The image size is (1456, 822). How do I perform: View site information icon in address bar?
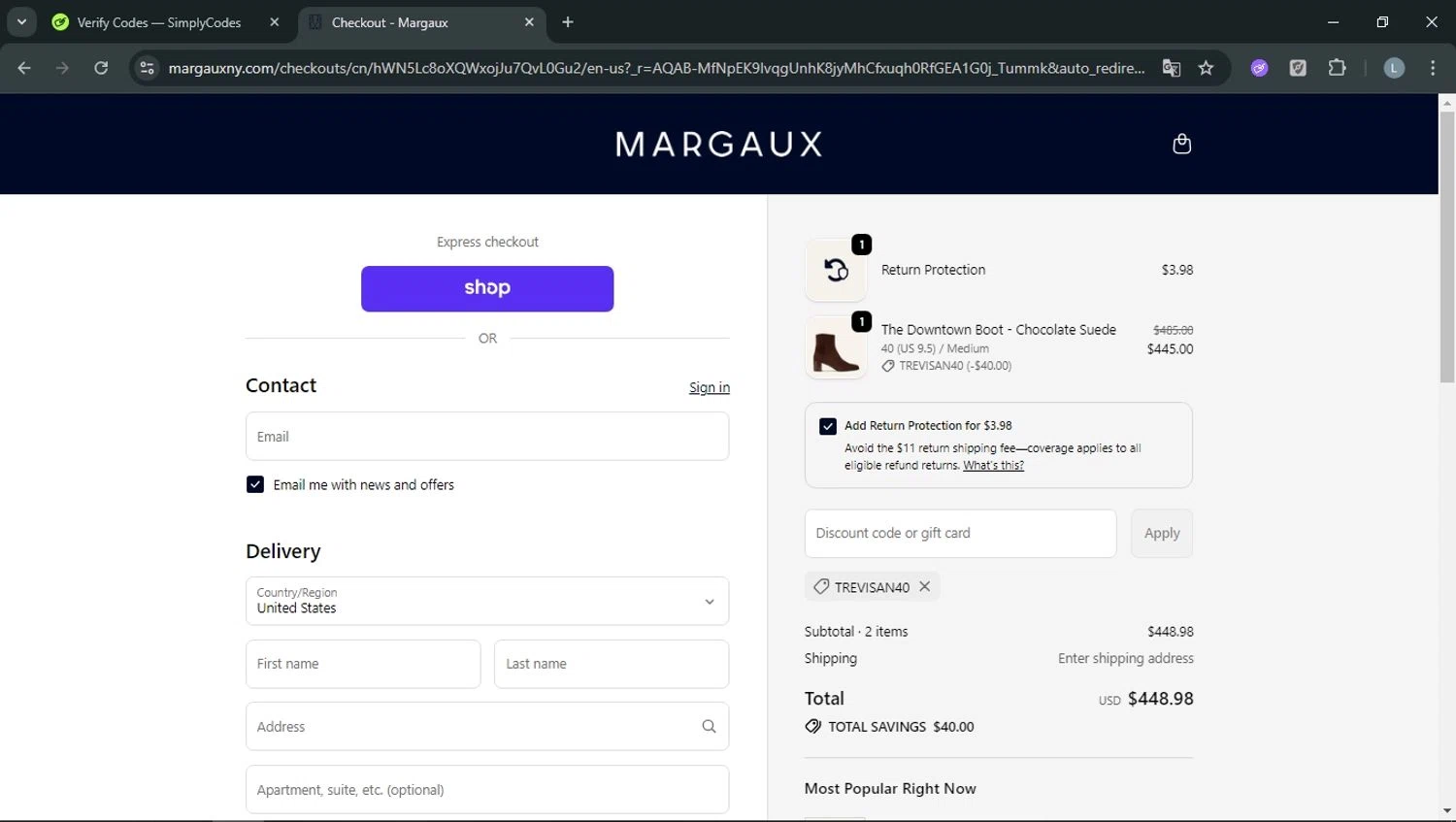click(x=147, y=68)
